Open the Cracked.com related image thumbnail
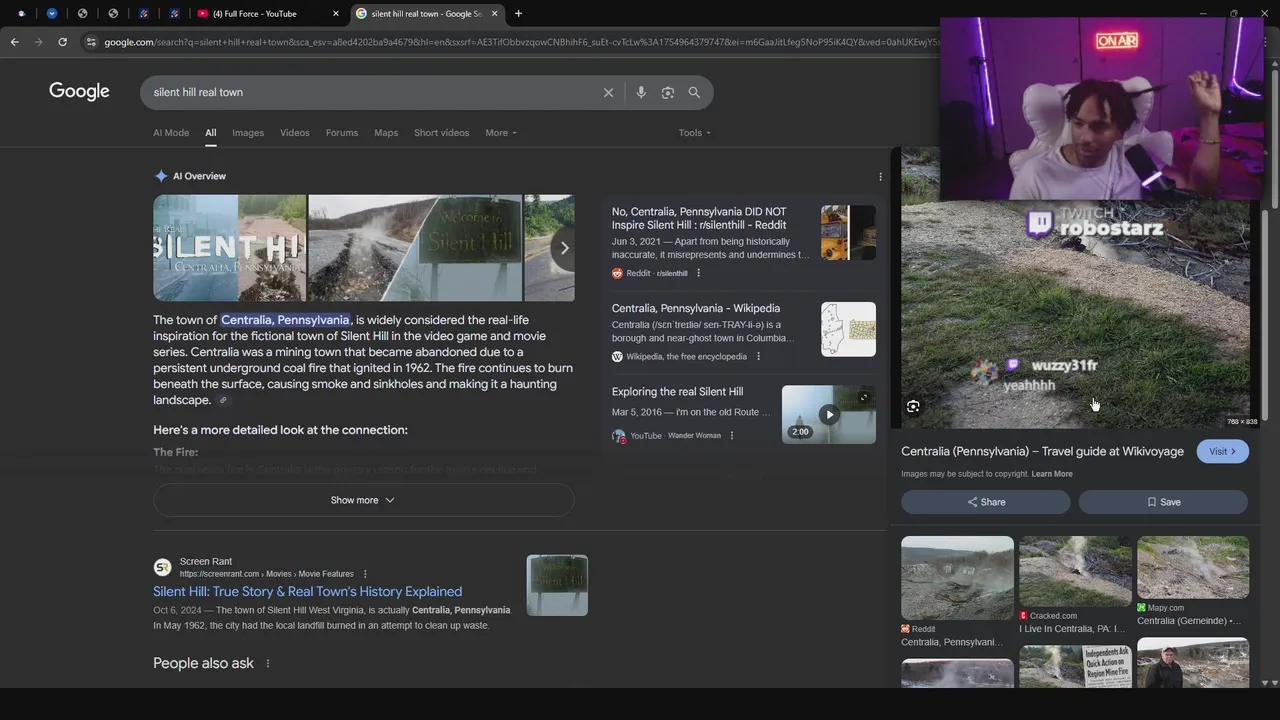Viewport: 1280px width, 720px height. (1075, 571)
